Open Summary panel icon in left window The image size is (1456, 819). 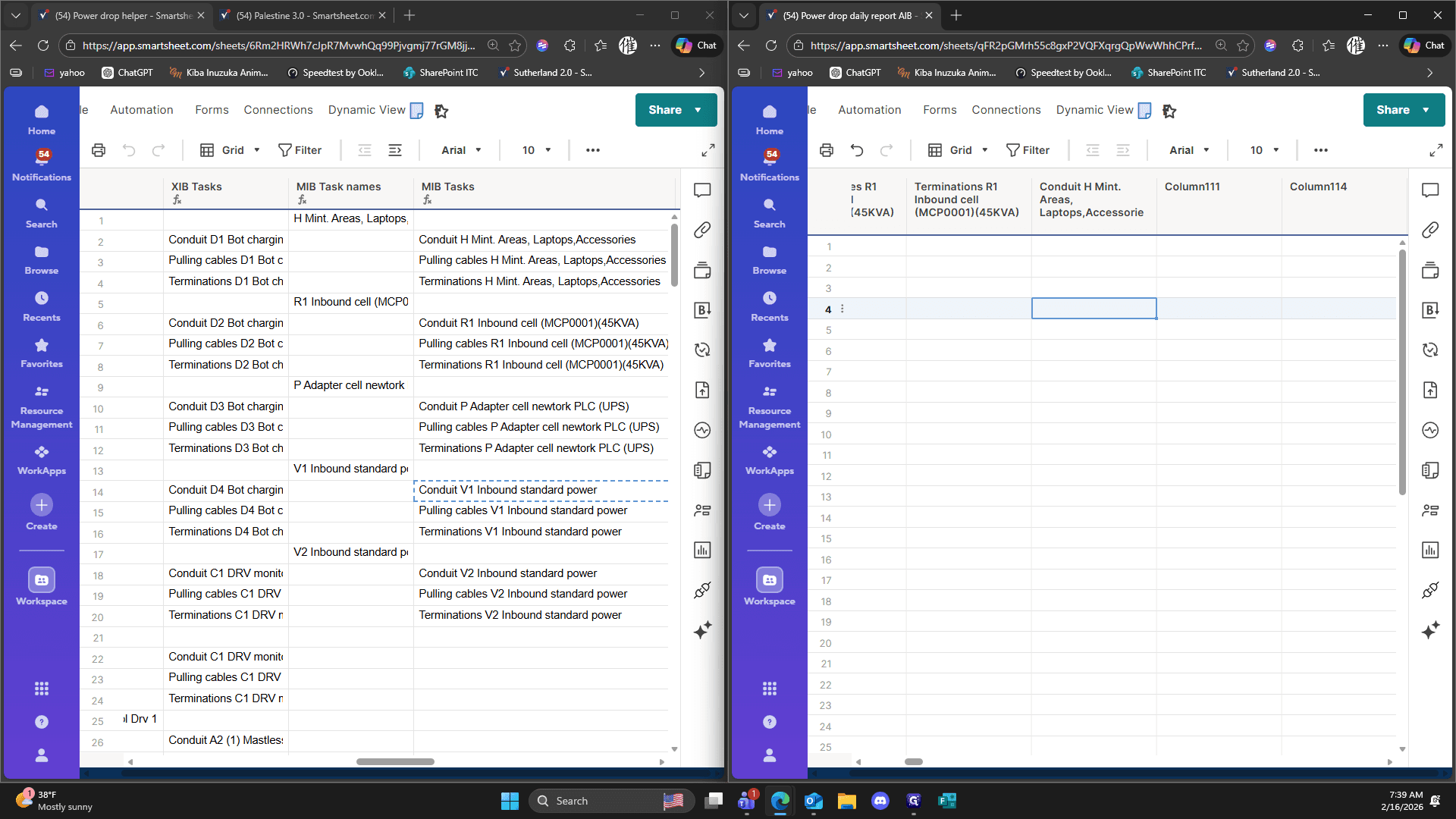[702, 470]
